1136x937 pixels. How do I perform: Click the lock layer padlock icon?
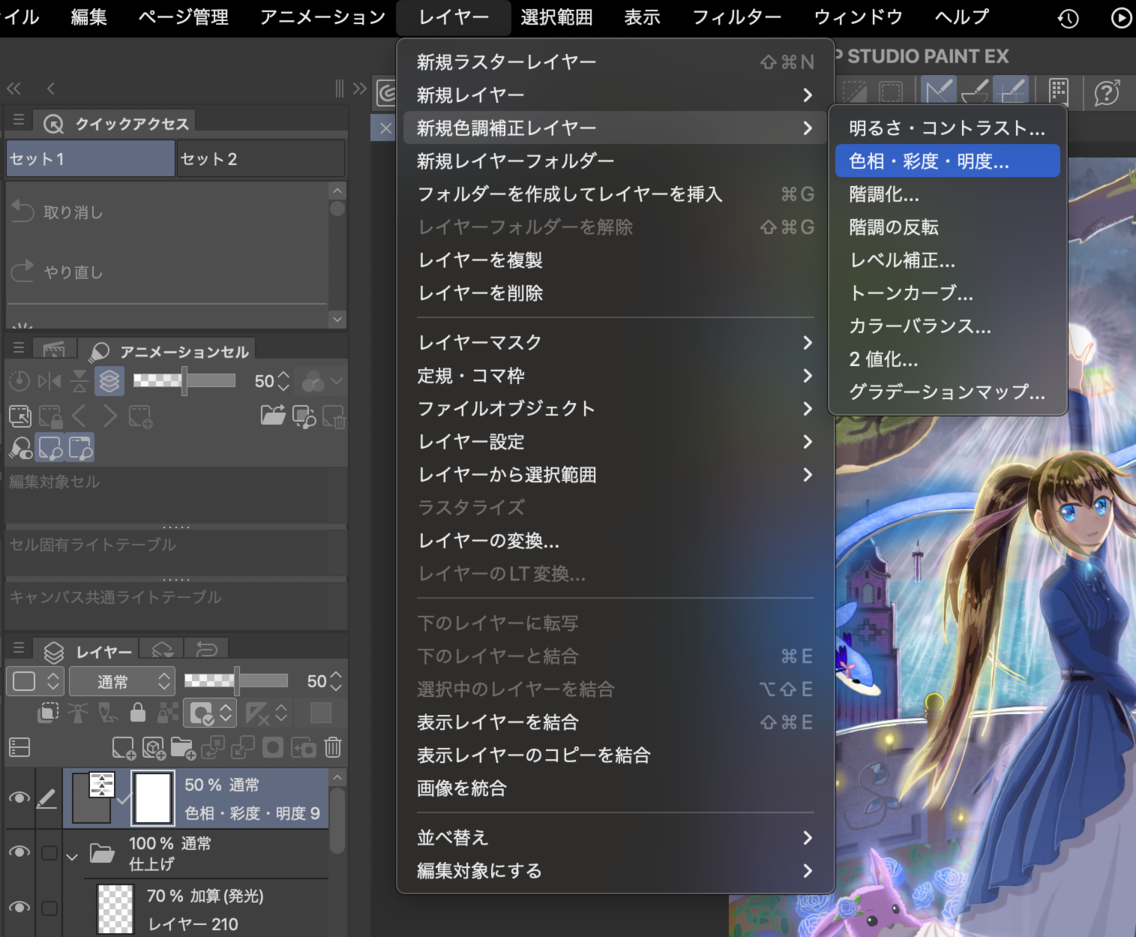click(138, 713)
